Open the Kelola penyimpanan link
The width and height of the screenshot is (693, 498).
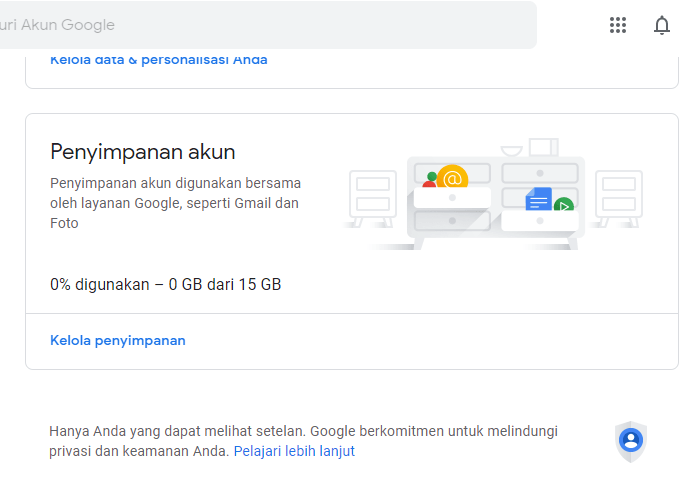pos(118,340)
